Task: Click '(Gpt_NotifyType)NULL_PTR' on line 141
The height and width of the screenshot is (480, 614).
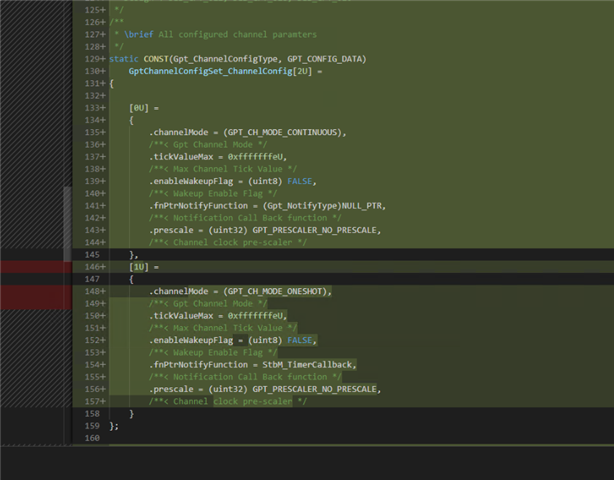Action: [322, 206]
